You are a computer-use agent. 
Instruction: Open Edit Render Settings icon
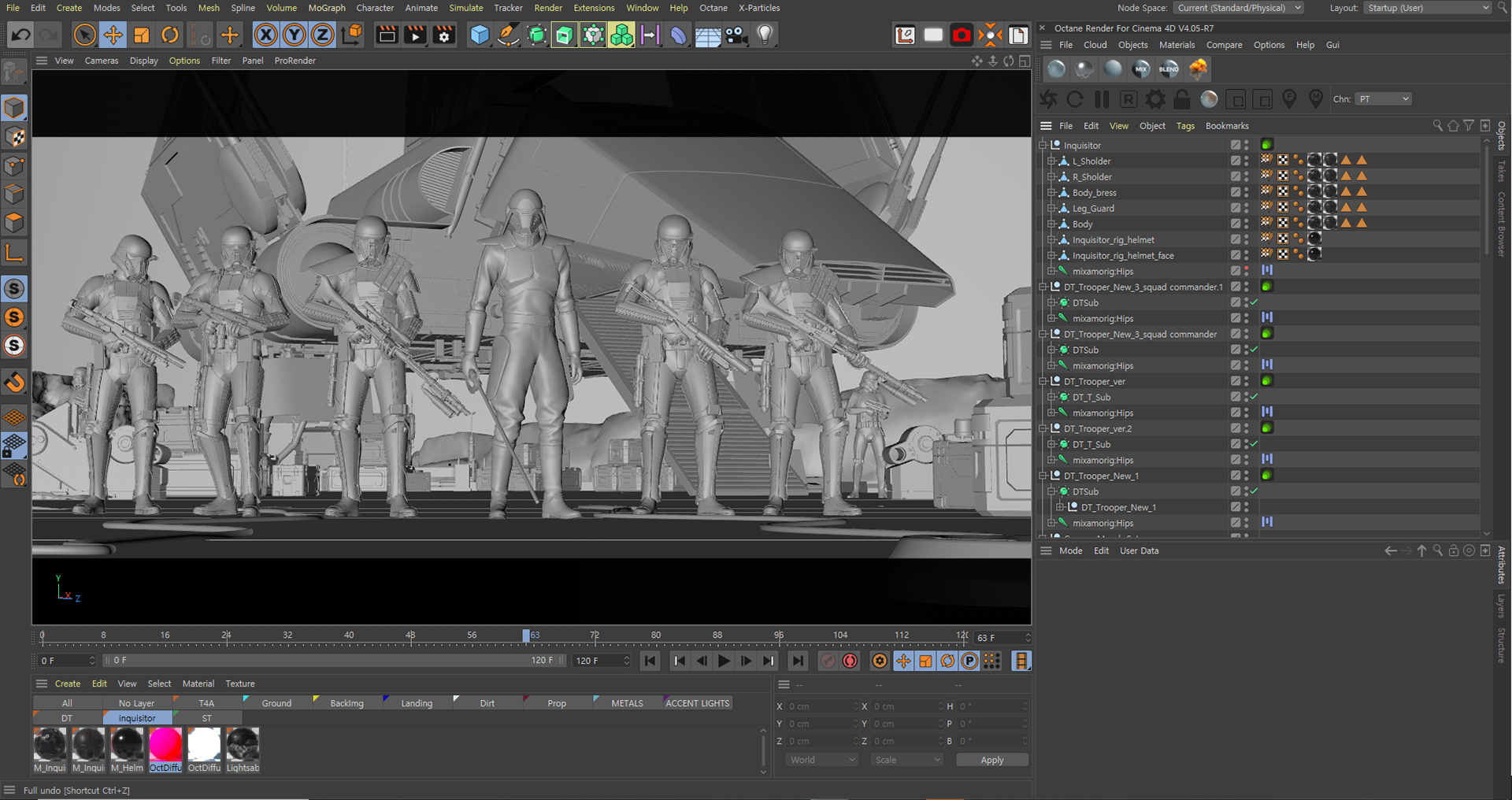coord(444,35)
